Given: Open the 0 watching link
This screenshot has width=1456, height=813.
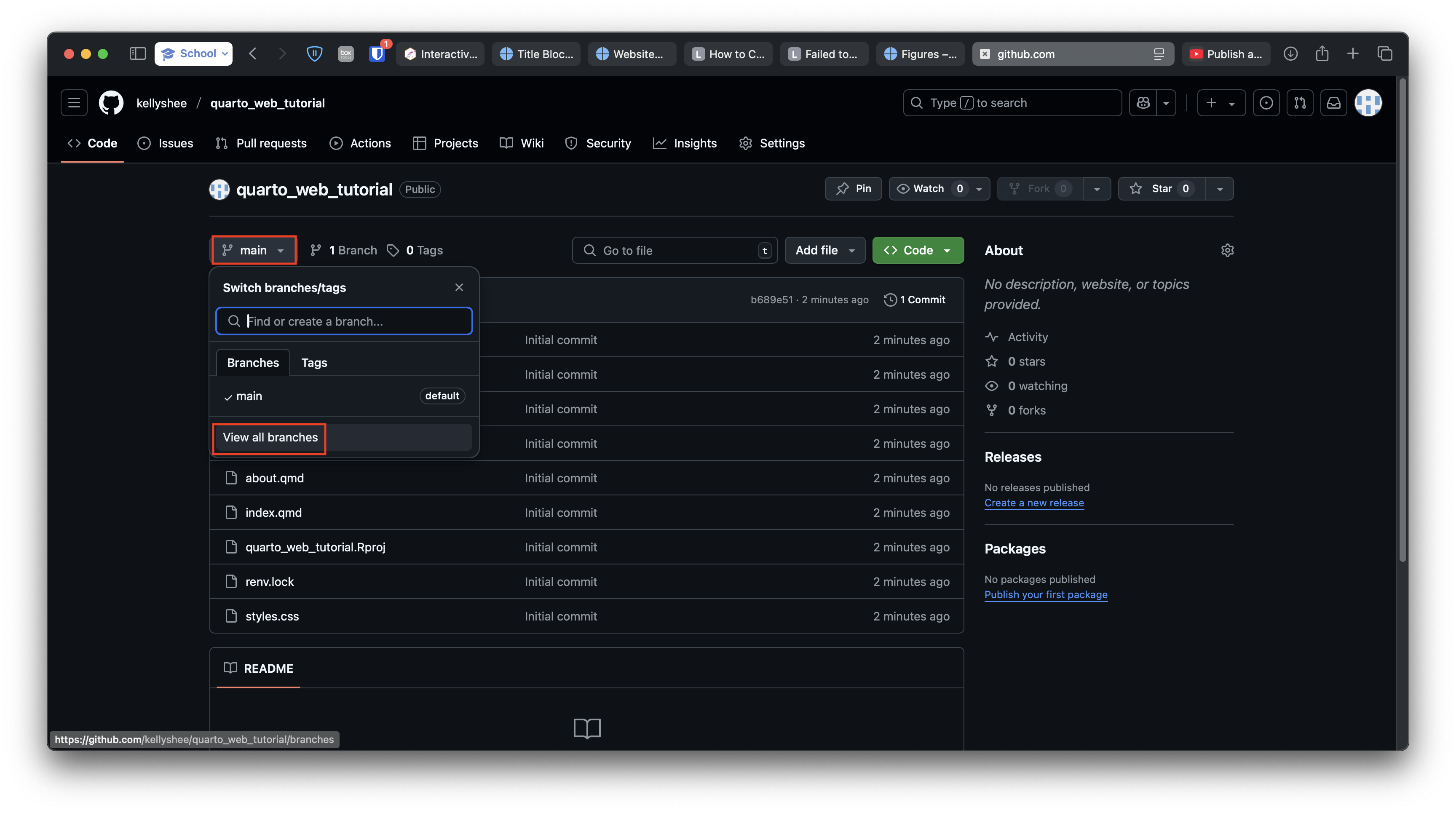Looking at the screenshot, I should 1026,386.
